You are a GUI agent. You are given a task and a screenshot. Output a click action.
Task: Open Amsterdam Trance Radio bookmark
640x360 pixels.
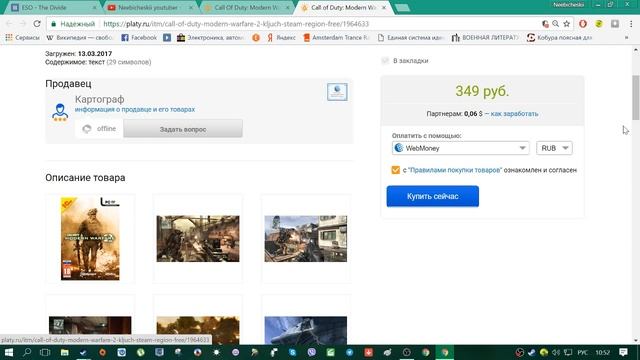336,38
